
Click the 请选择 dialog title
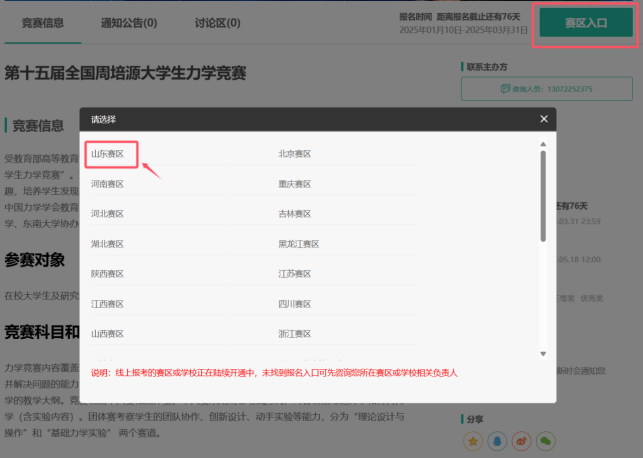tap(103, 119)
